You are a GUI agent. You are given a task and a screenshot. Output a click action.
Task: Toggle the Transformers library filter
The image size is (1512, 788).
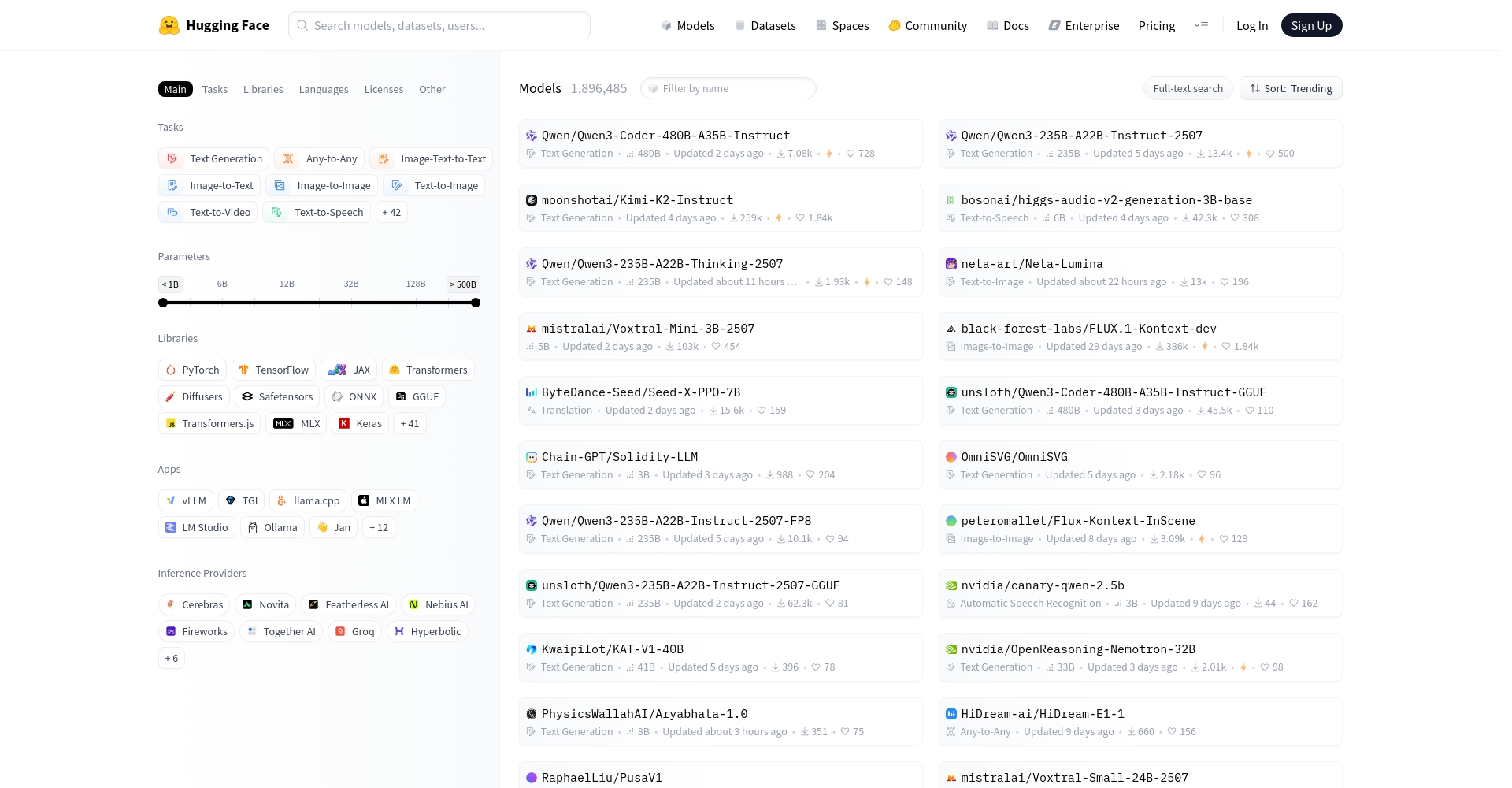click(x=428, y=370)
